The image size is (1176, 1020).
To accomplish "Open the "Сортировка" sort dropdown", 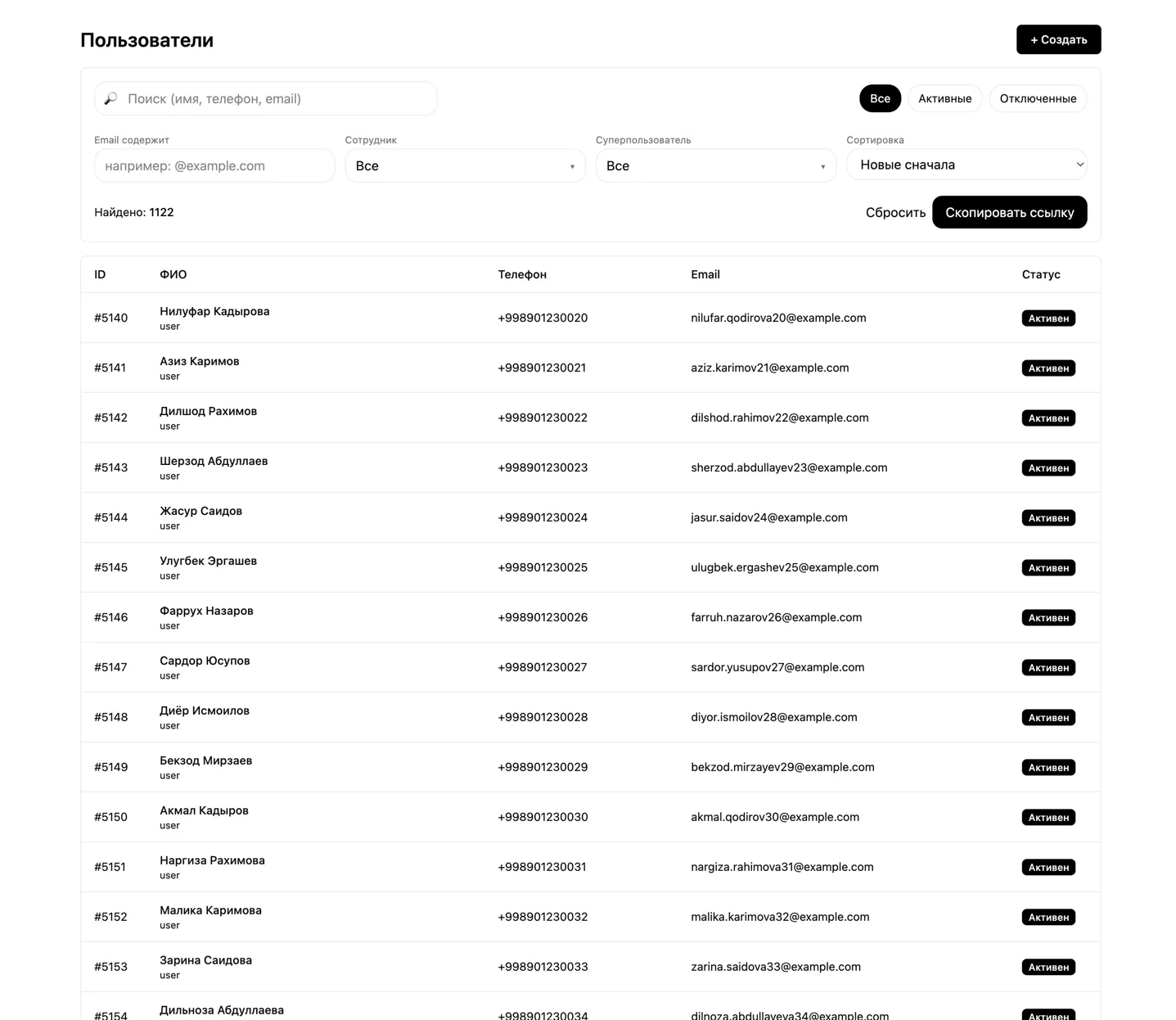I will pos(966,165).
